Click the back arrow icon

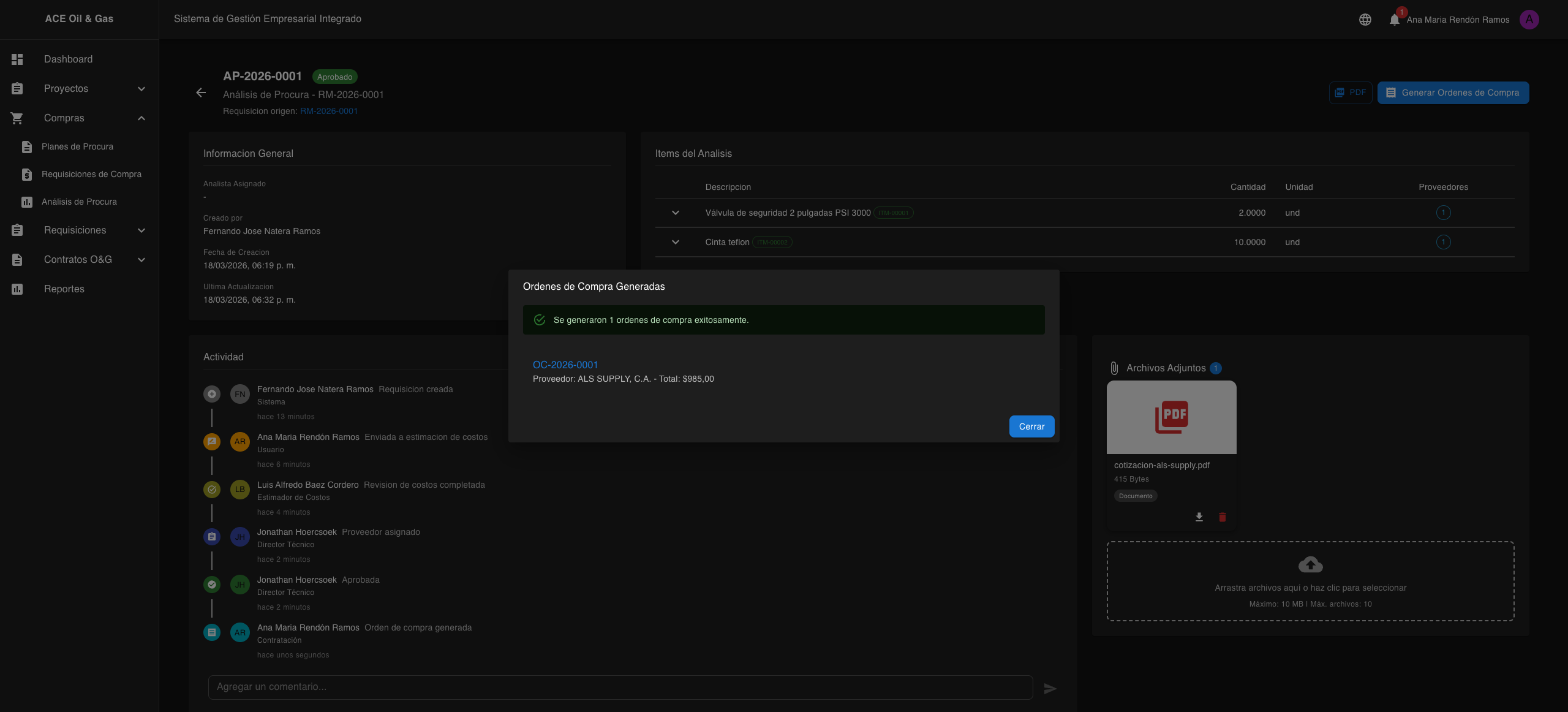click(x=201, y=93)
